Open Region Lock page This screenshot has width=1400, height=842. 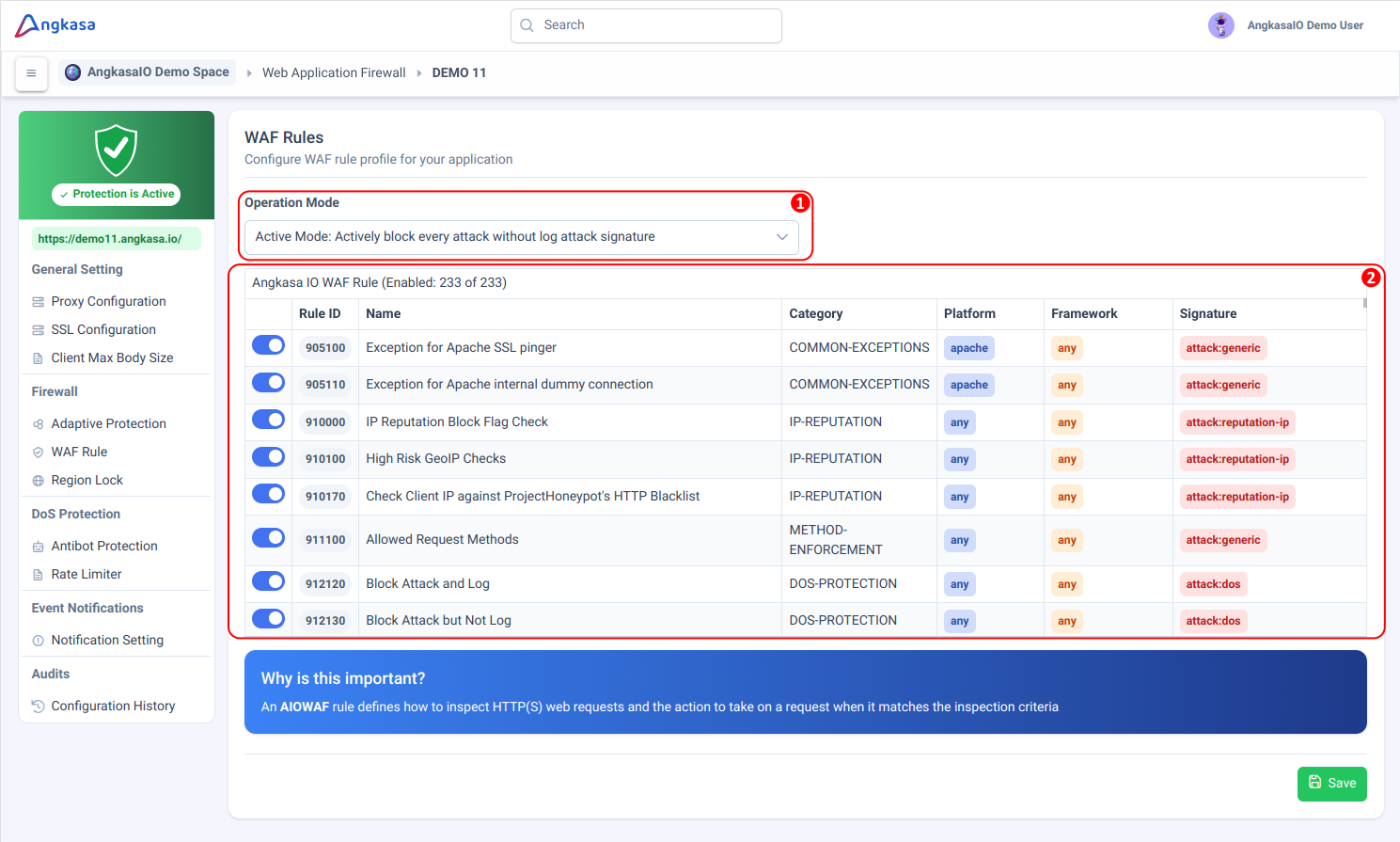point(87,480)
